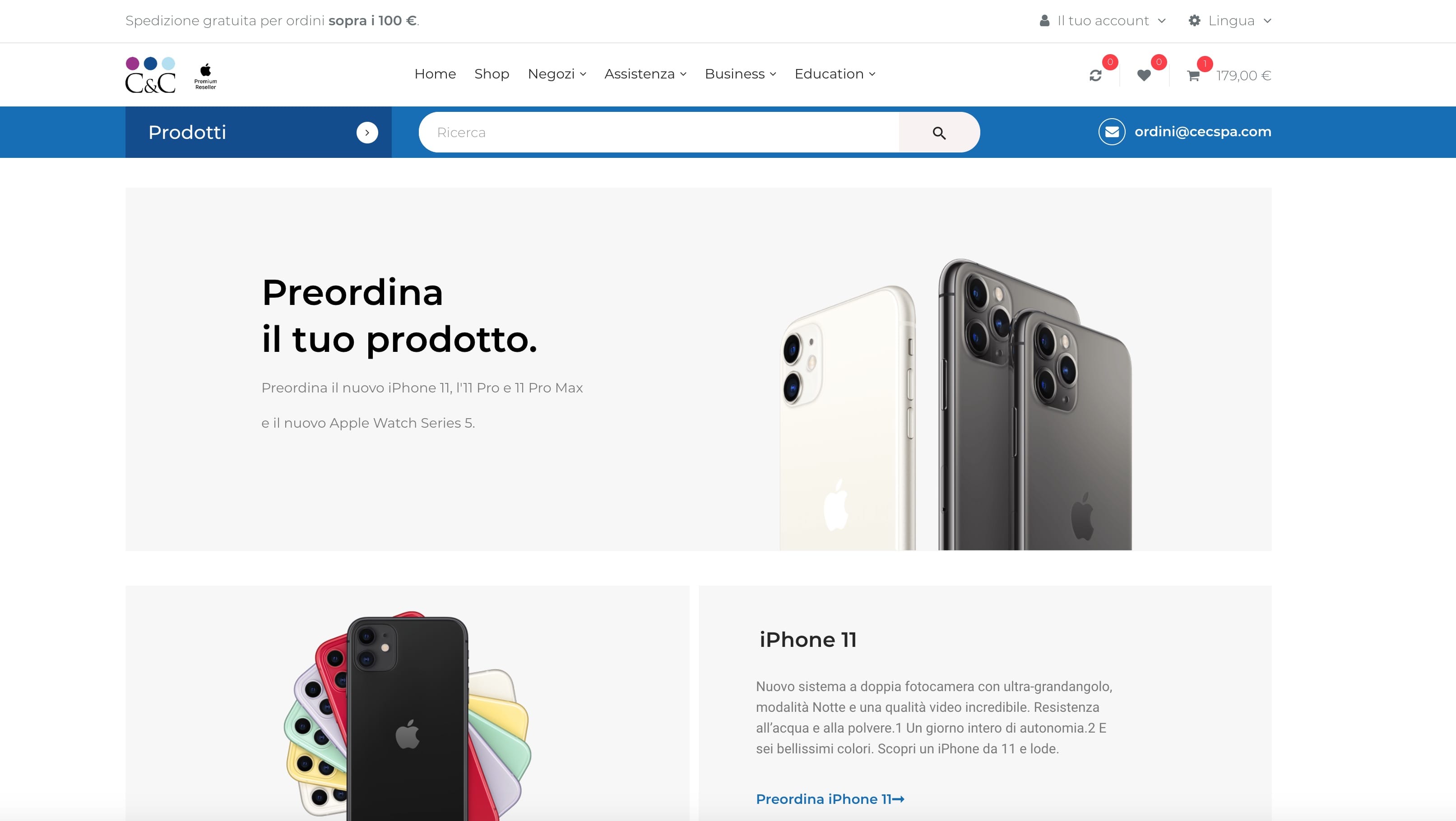Click the magnifying glass search button
1456x821 pixels.
939,133
